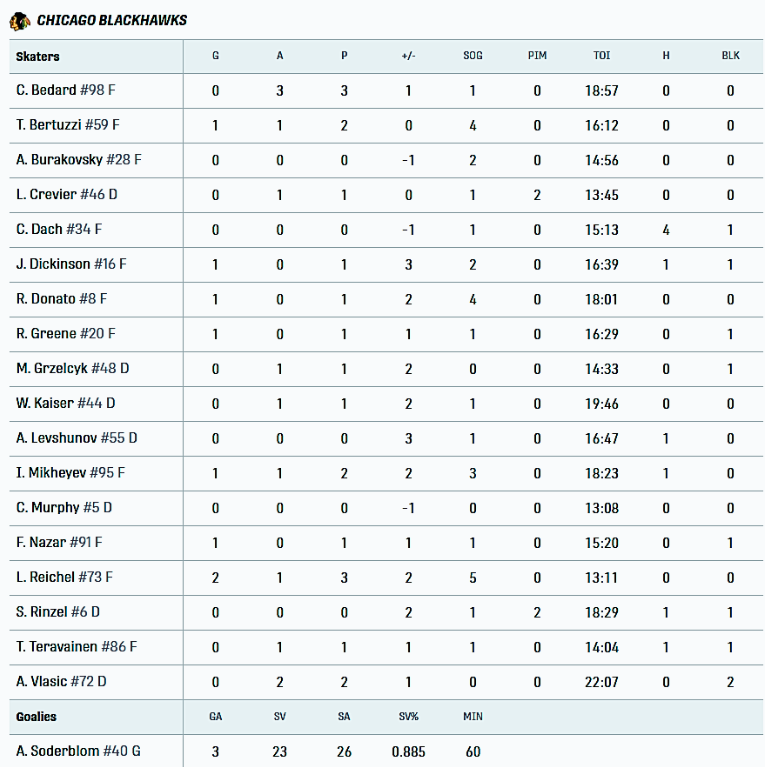Sort by the SOG column header
The height and width of the screenshot is (767, 765).
(x=473, y=56)
